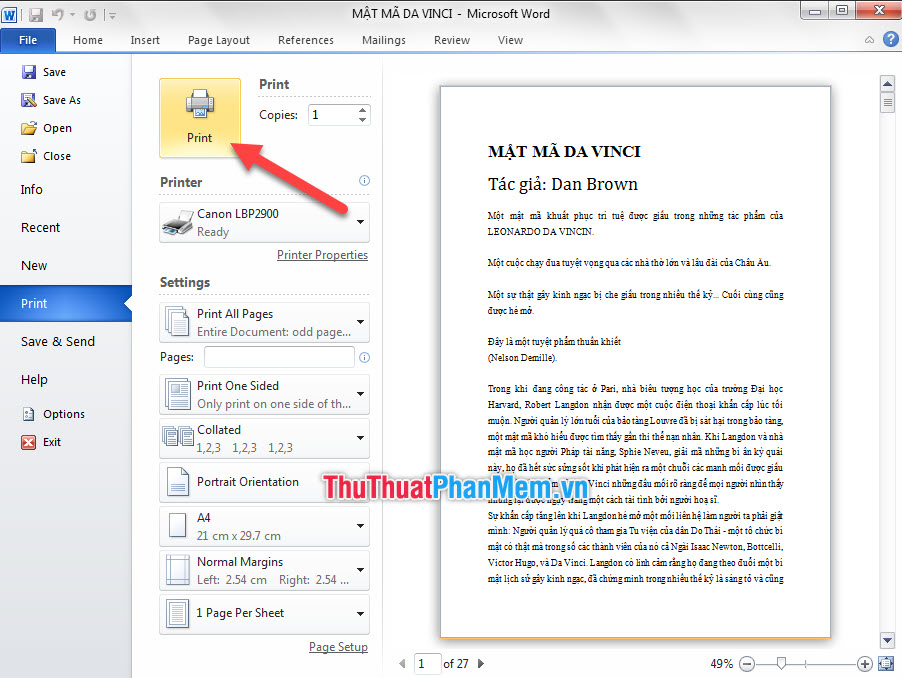The image size is (902, 678).
Task: Switch to the Review tab
Action: pyautogui.click(x=452, y=40)
